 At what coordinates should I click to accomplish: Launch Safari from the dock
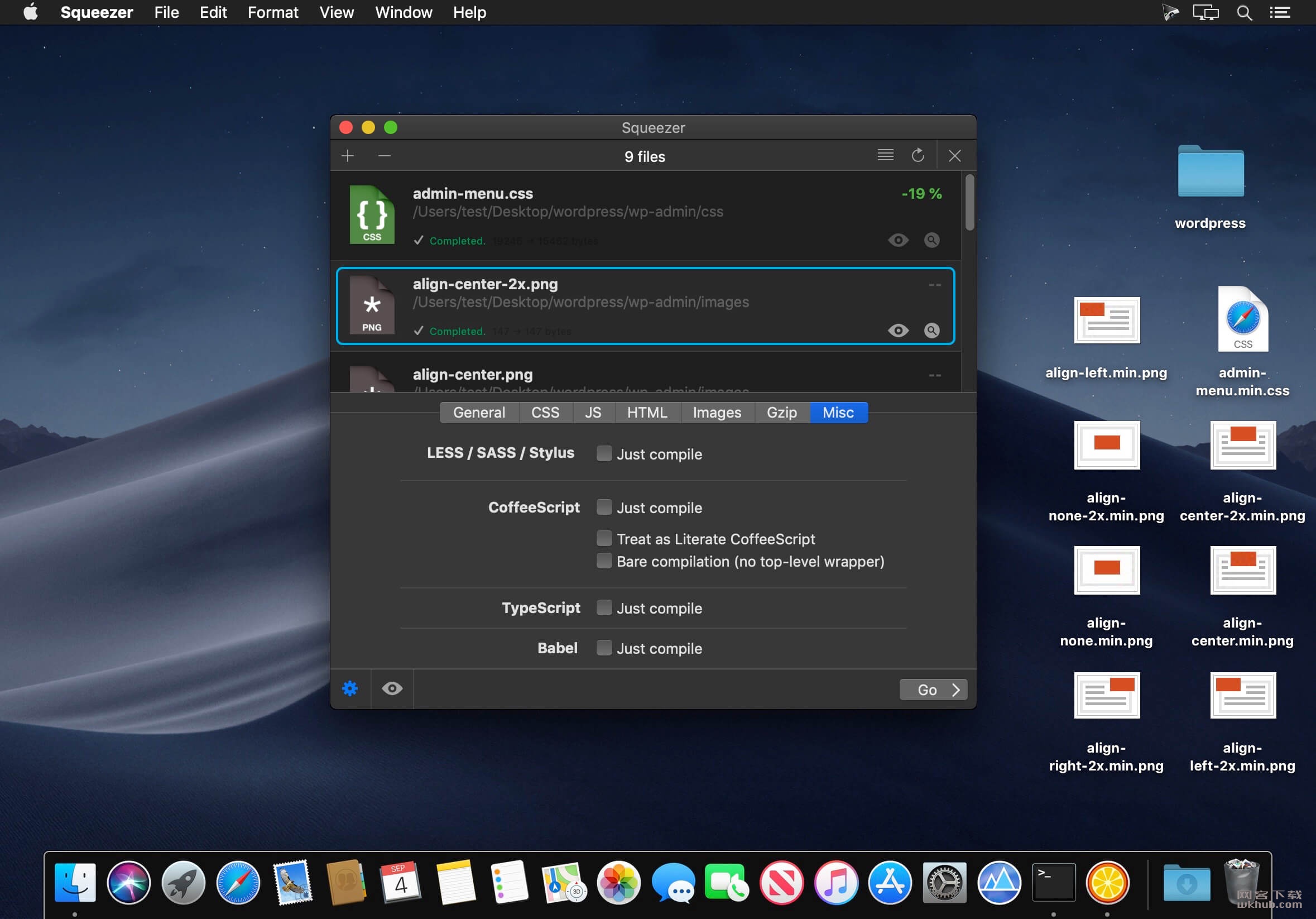(238, 882)
